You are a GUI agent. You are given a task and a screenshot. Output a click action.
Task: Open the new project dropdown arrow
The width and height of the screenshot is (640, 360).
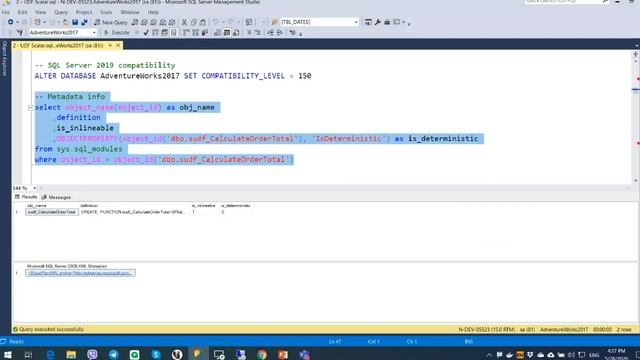coord(44,22)
